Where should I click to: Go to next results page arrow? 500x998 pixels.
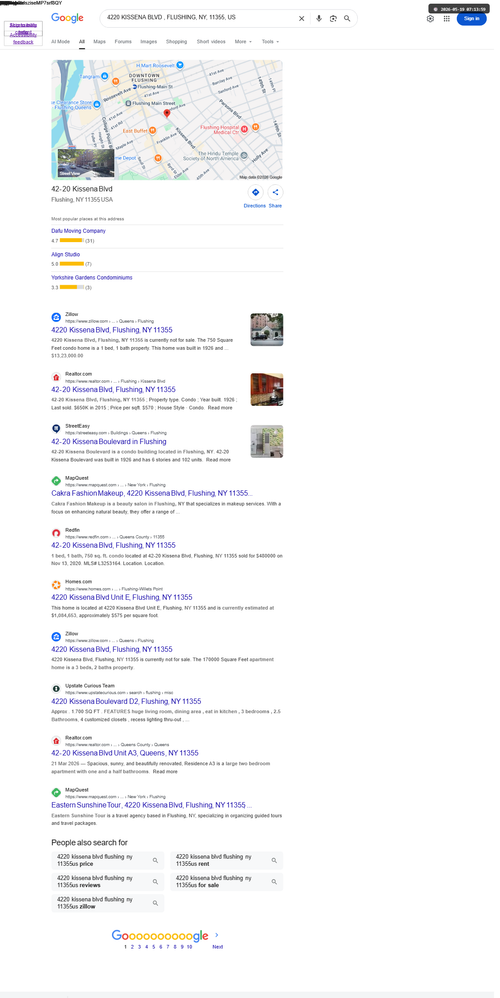[x=217, y=935]
